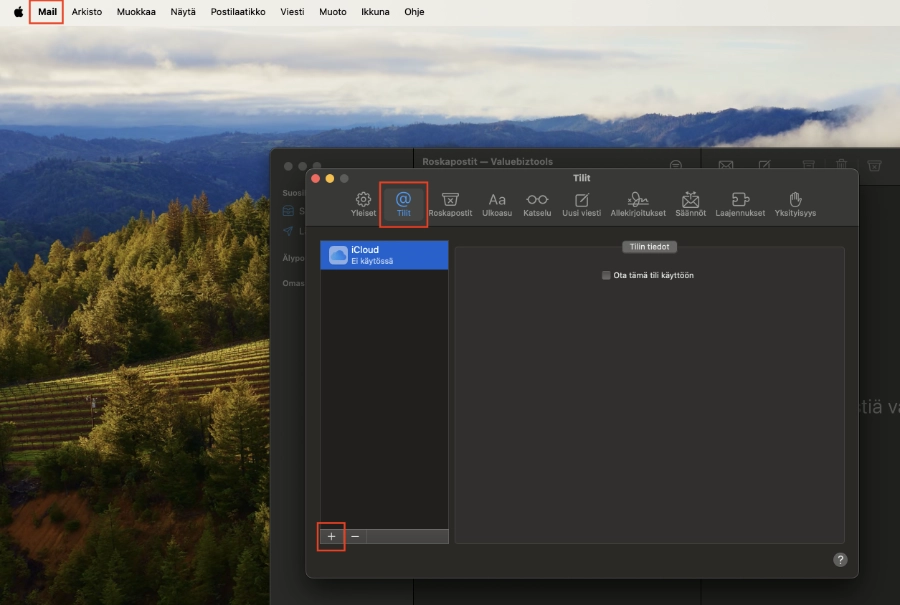This screenshot has width=900, height=605.
Task: Open the Ikkuna menu
Action: pyautogui.click(x=375, y=11)
